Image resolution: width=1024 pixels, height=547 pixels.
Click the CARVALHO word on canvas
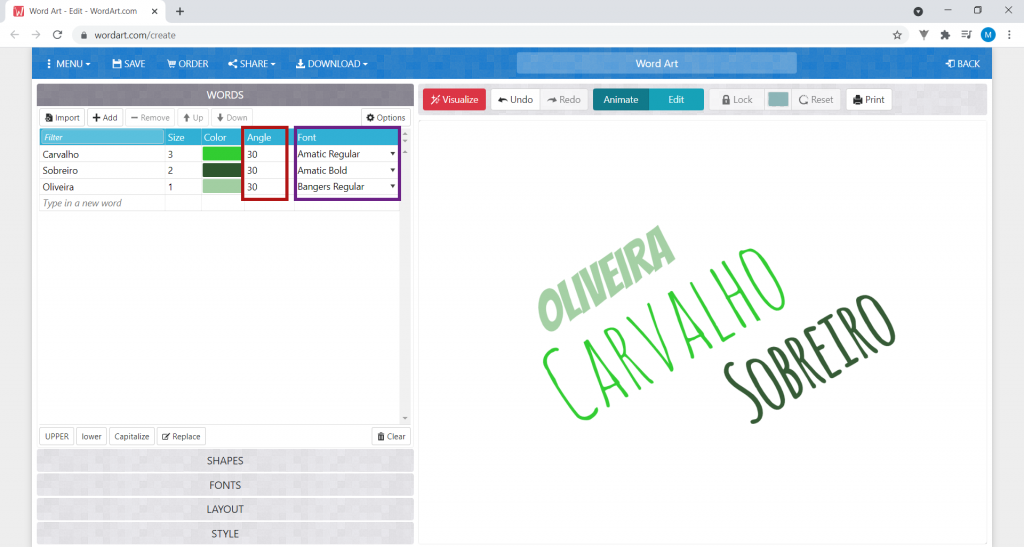(665, 333)
